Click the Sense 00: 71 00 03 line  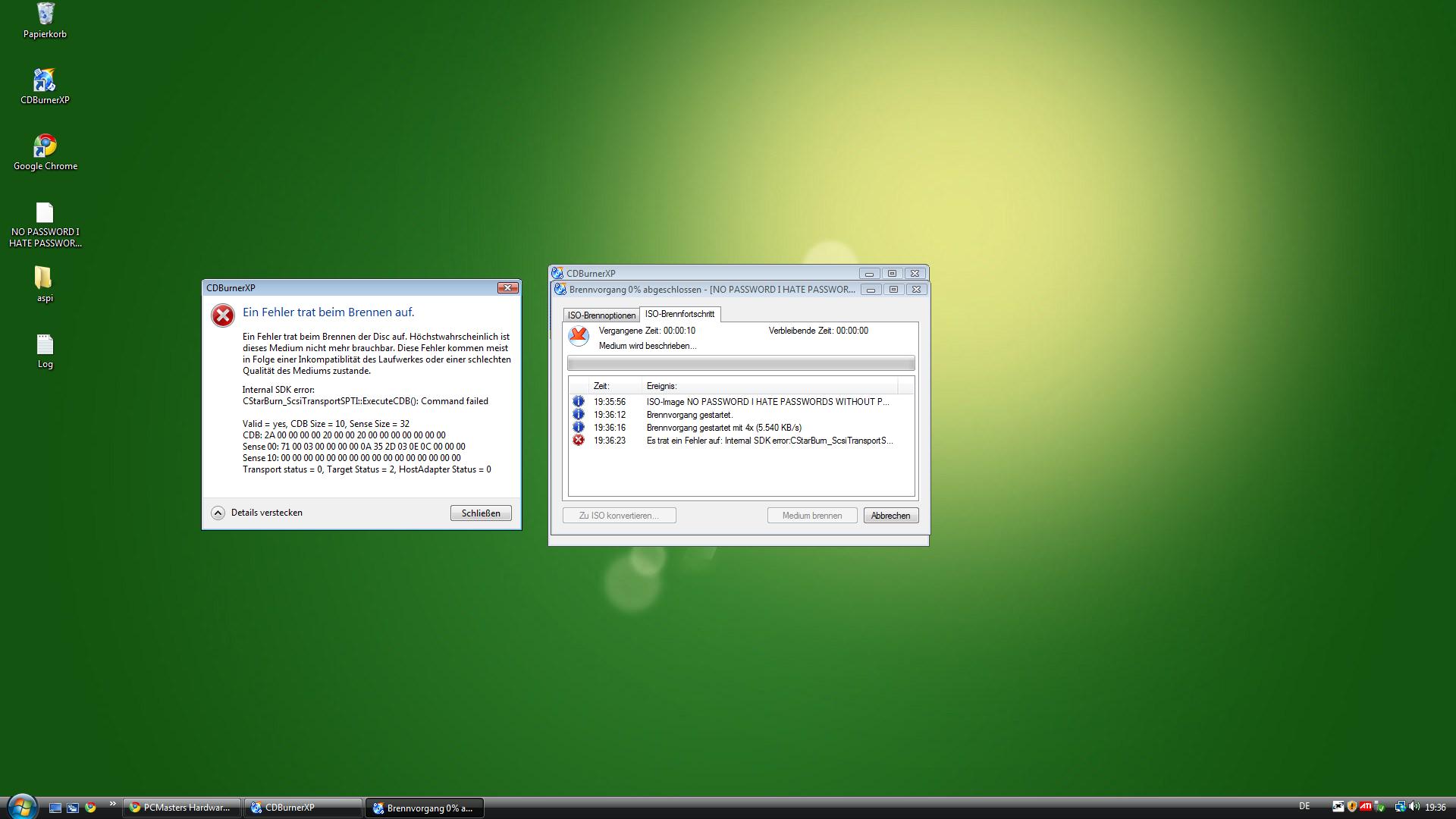point(354,447)
